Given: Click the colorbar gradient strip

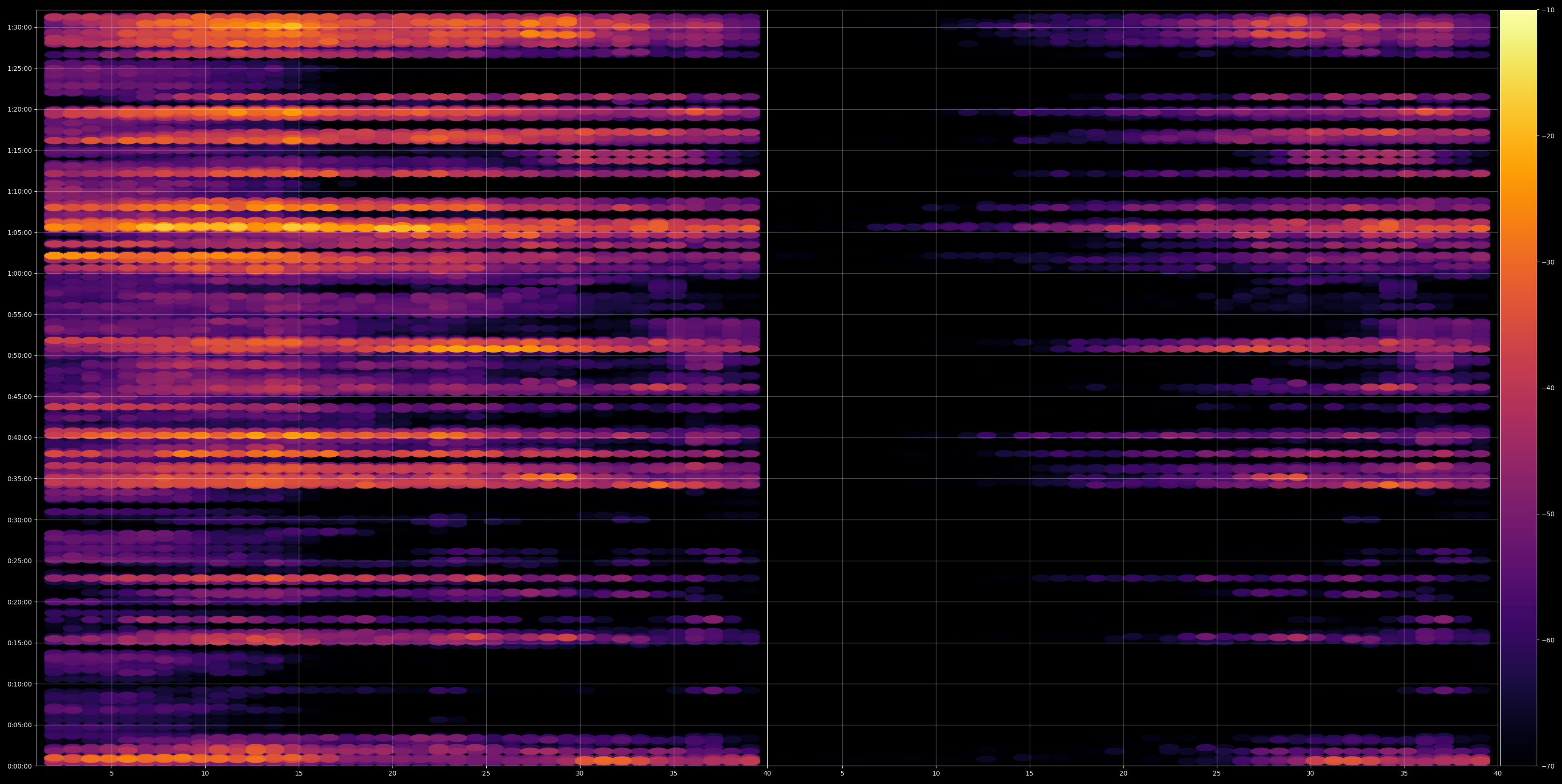Looking at the screenshot, I should point(1518,388).
